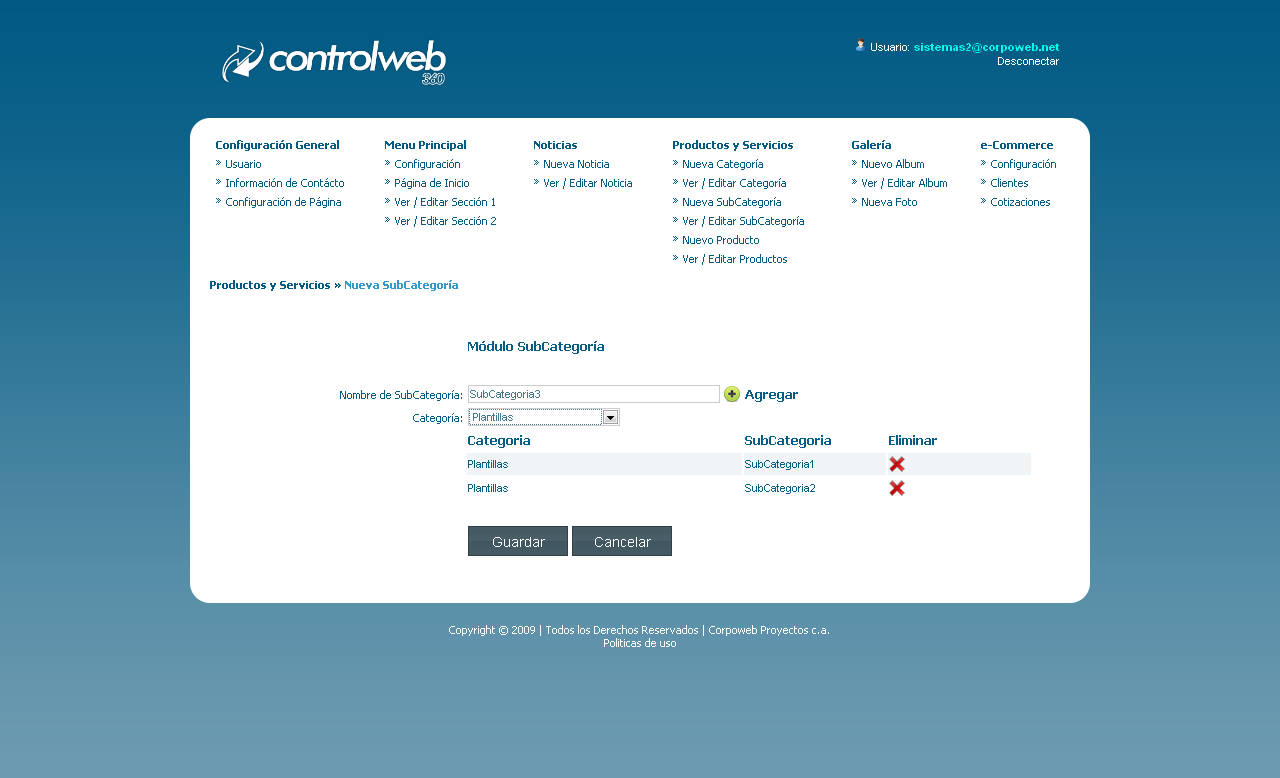Click the Desconectar link
1280x778 pixels.
pyautogui.click(x=1027, y=61)
